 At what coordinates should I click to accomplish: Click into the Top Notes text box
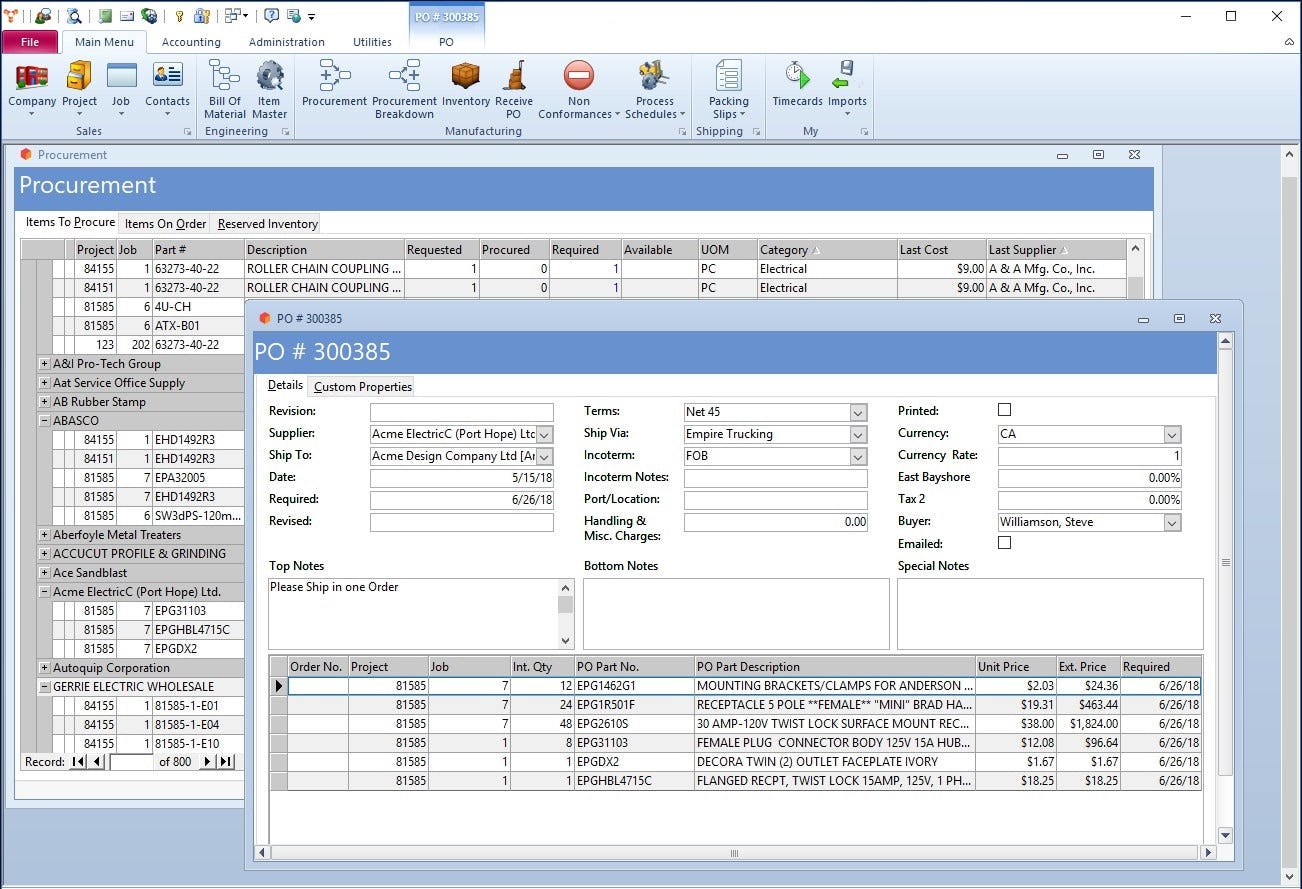(x=410, y=612)
